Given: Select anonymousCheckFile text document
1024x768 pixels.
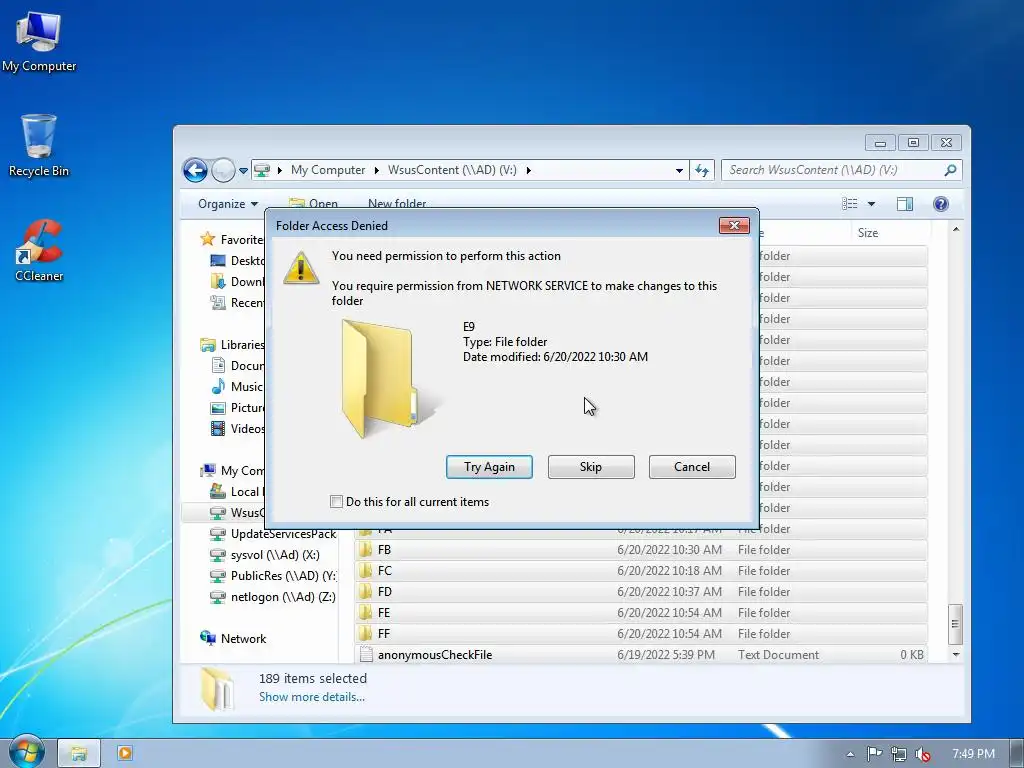Looking at the screenshot, I should click(x=642, y=654).
